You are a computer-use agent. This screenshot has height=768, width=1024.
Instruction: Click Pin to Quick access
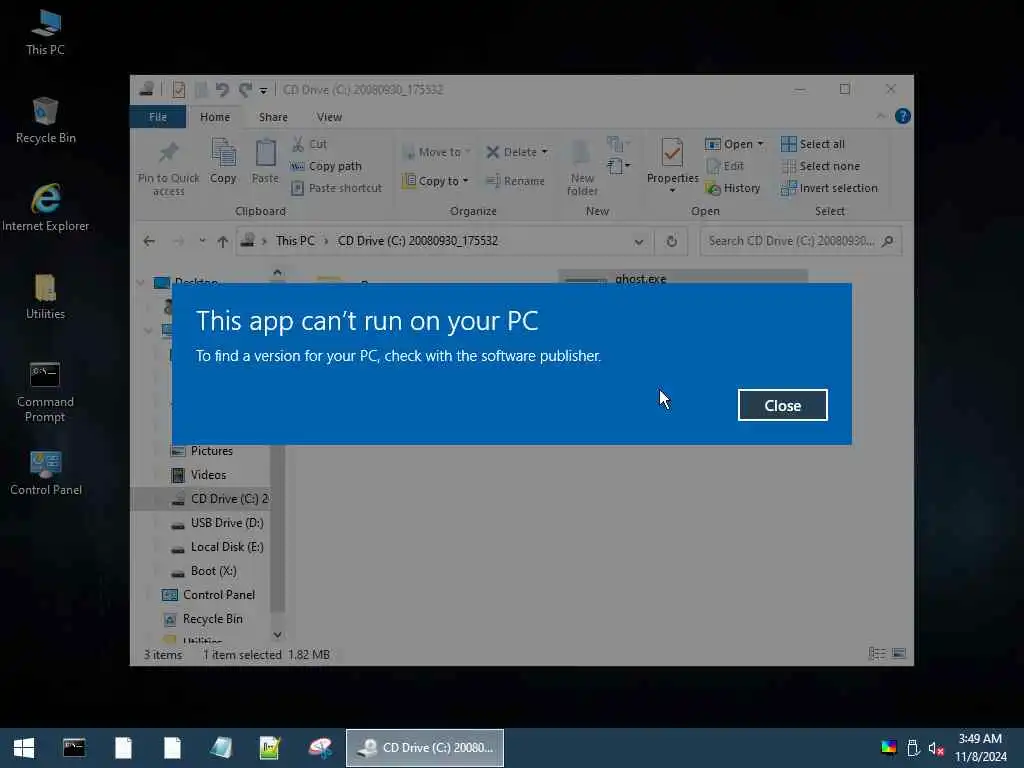tap(168, 168)
